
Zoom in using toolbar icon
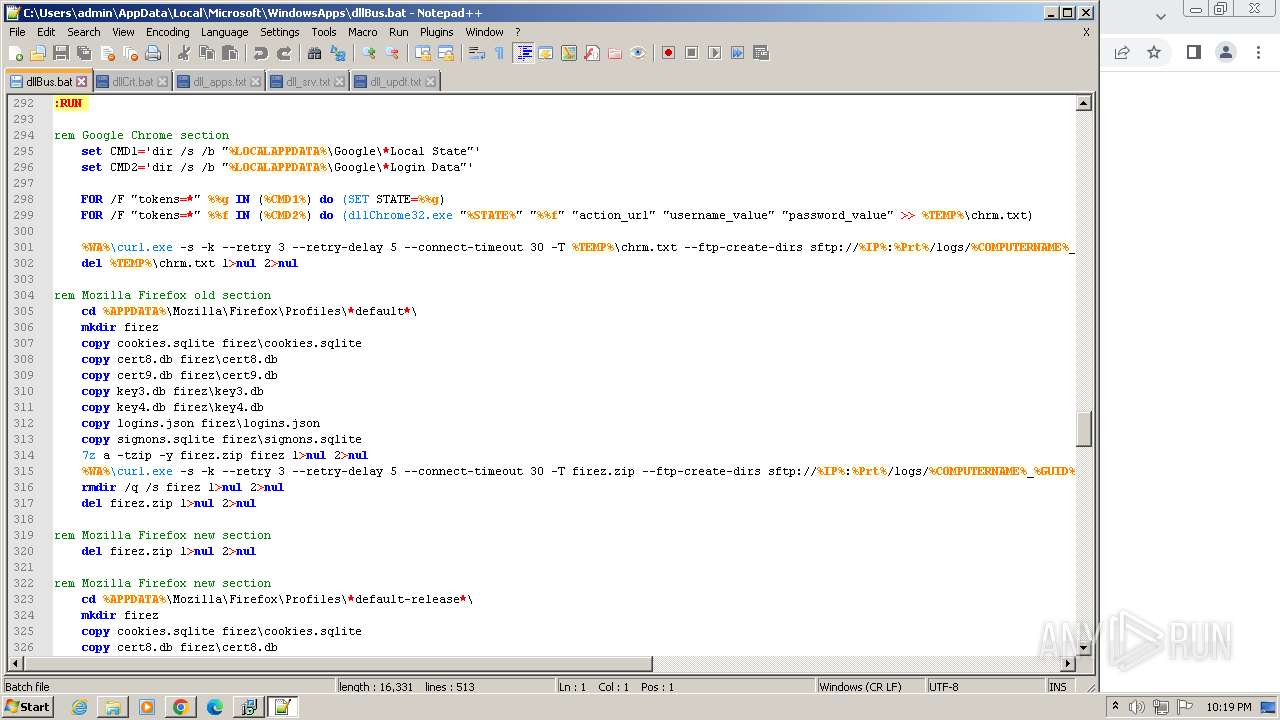pyautogui.click(x=369, y=53)
